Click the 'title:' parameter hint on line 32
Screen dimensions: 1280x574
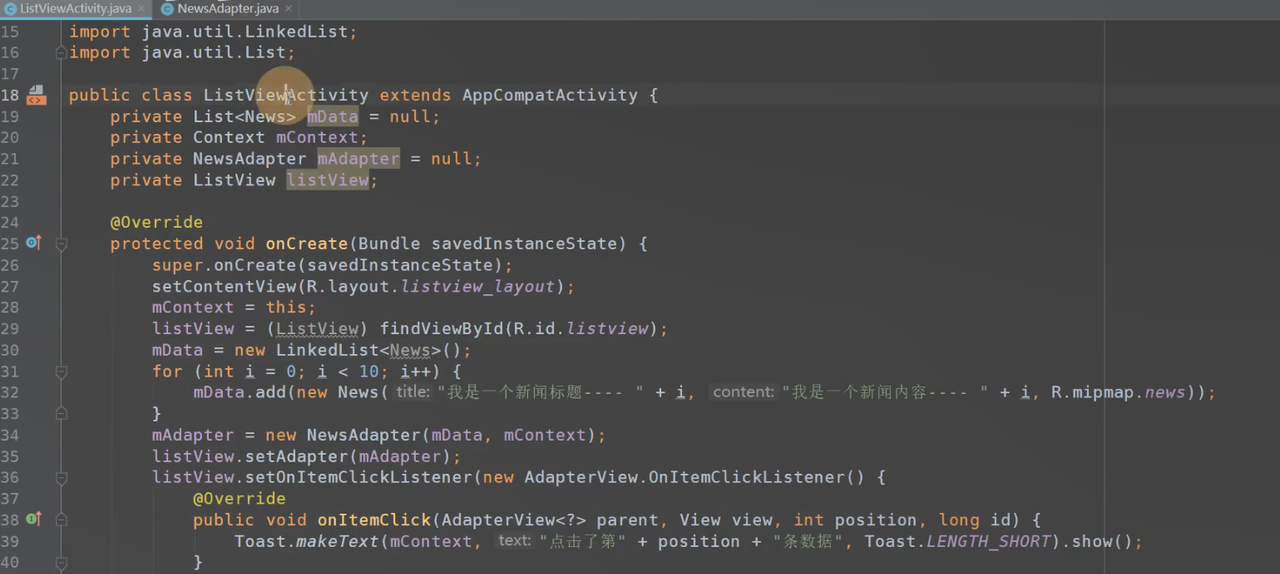[413, 392]
